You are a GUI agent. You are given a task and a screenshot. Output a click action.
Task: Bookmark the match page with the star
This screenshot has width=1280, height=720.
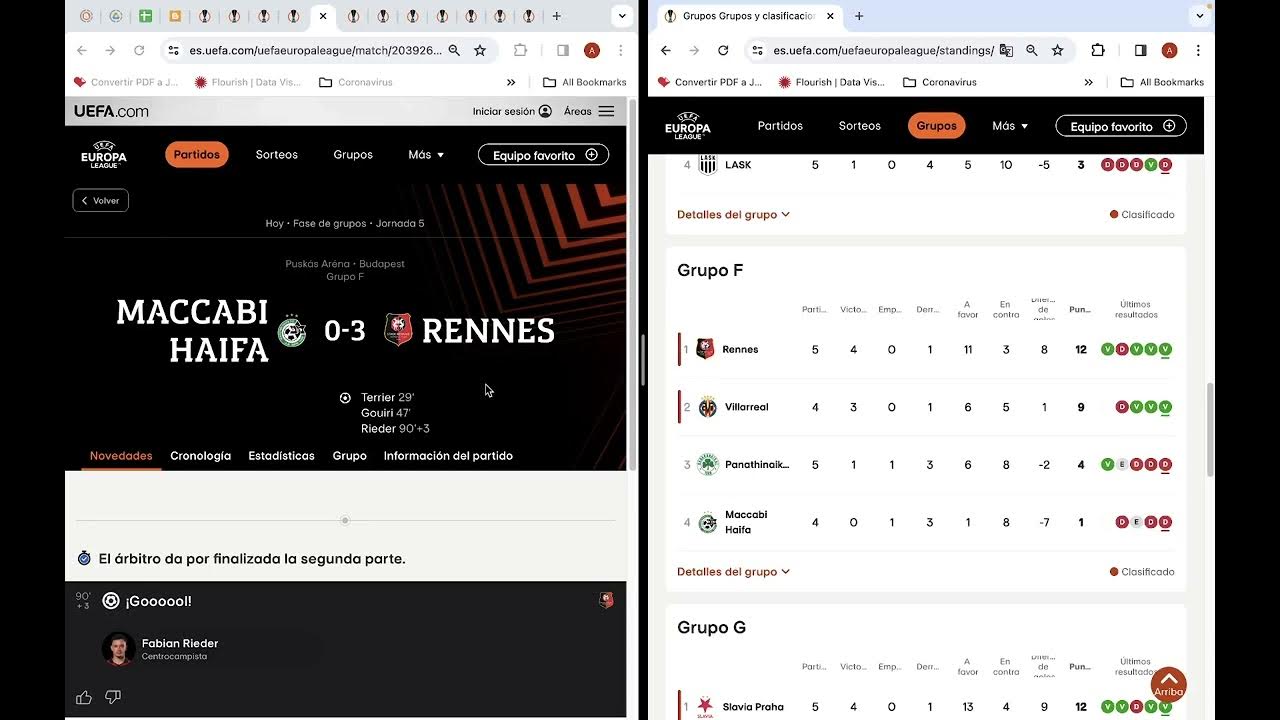pyautogui.click(x=480, y=50)
